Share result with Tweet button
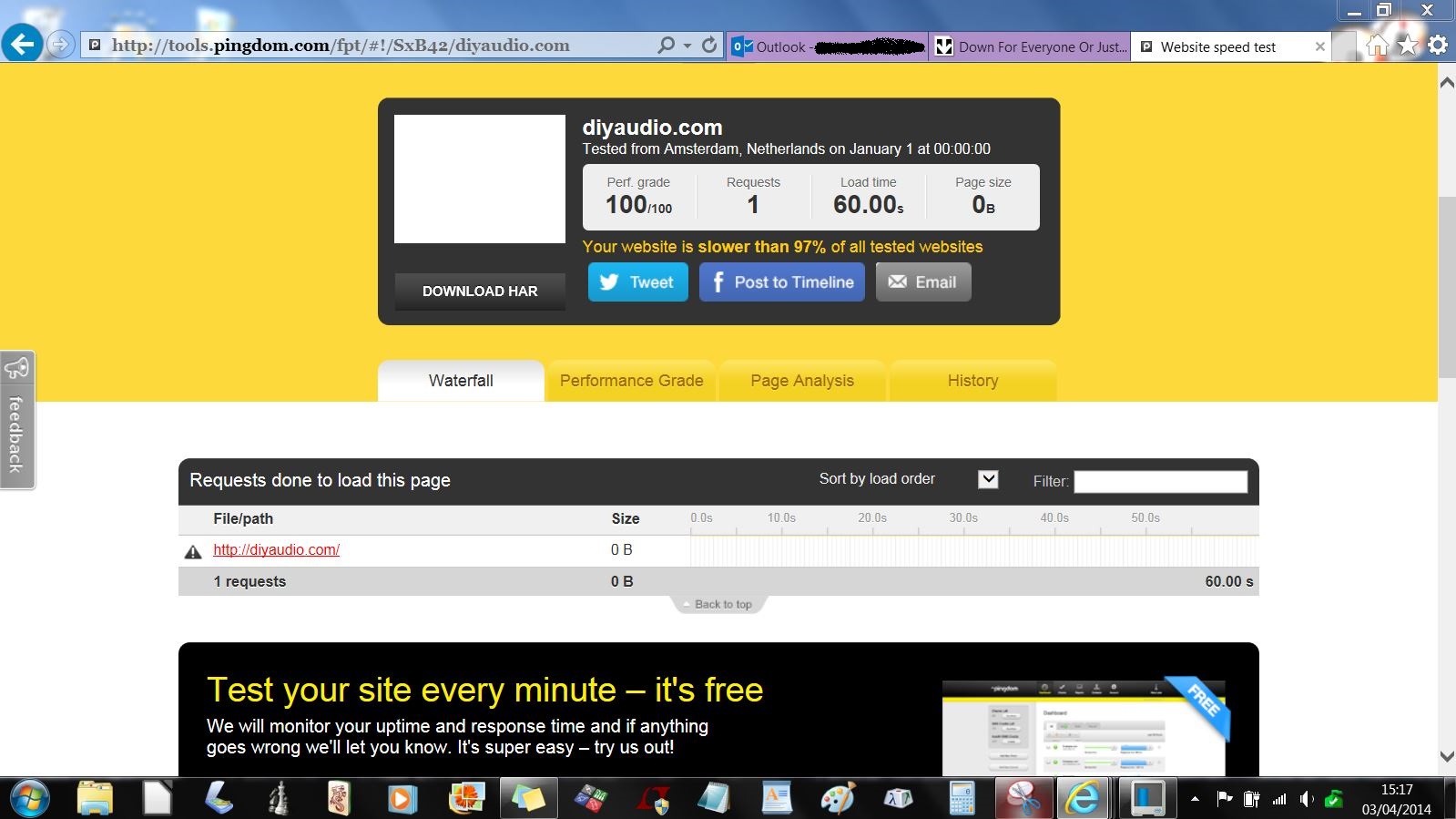The height and width of the screenshot is (819, 1456). [x=637, y=282]
